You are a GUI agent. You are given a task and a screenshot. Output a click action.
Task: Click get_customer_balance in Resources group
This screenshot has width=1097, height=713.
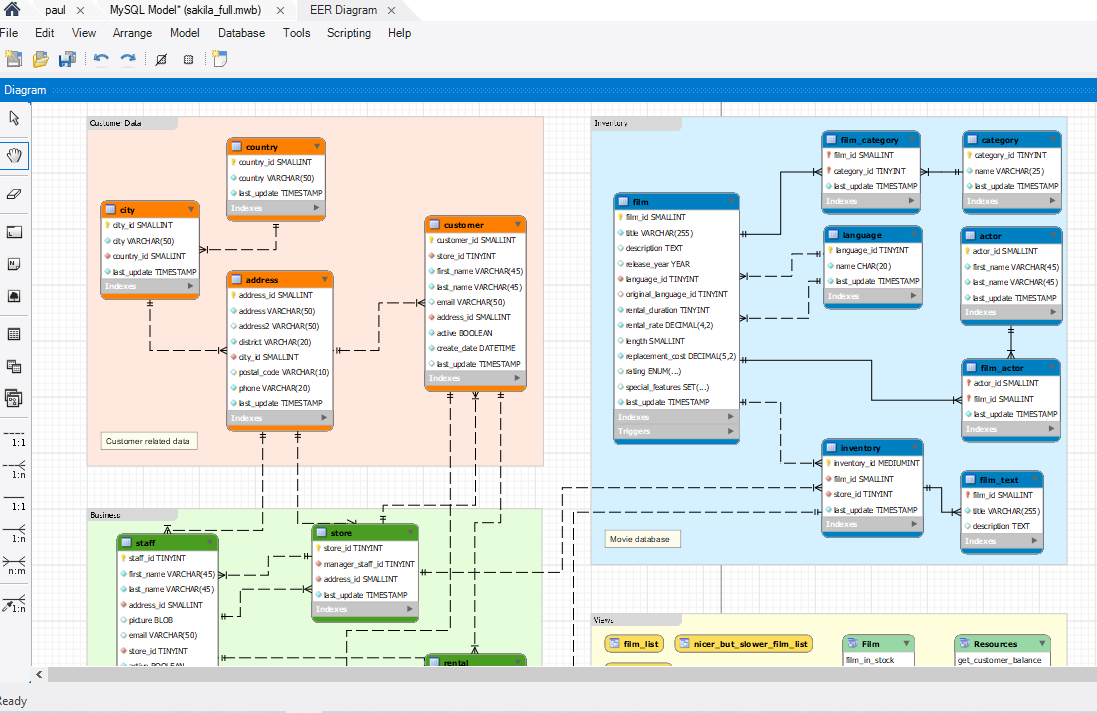tap(999, 660)
